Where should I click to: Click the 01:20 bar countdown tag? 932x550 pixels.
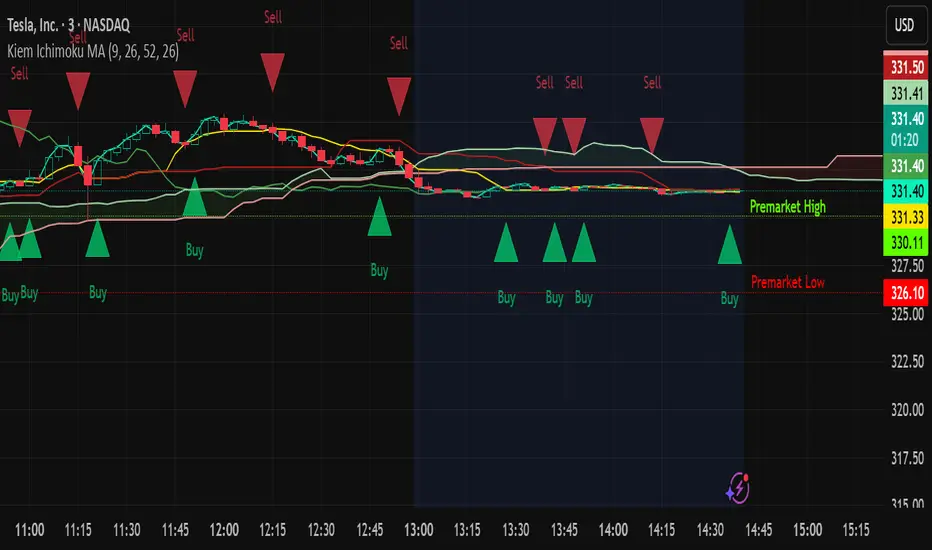pyautogui.click(x=905, y=140)
